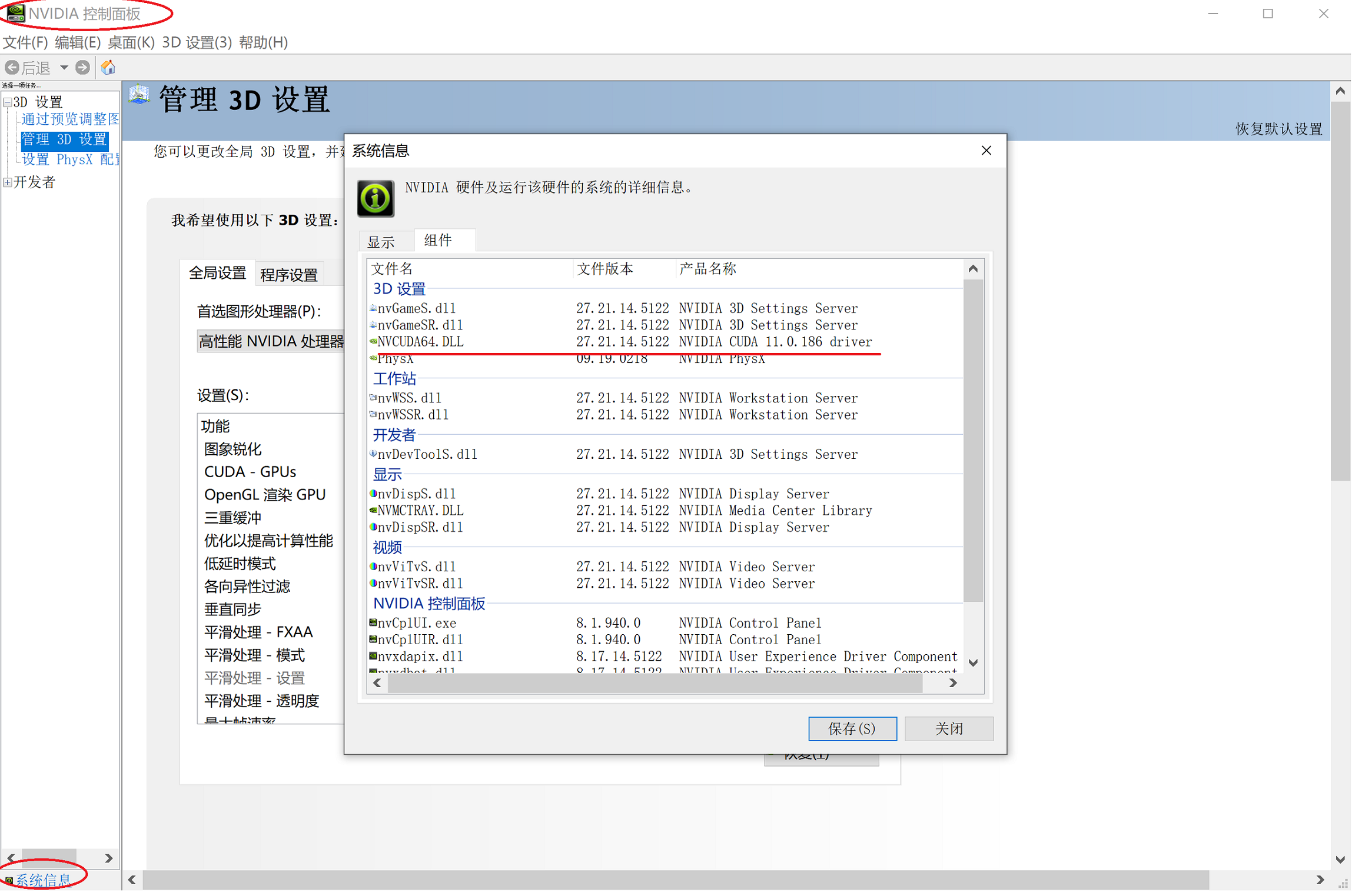This screenshot has width=1352, height=896.
Task: Click scroll-up arrow in component list
Action: (x=973, y=269)
